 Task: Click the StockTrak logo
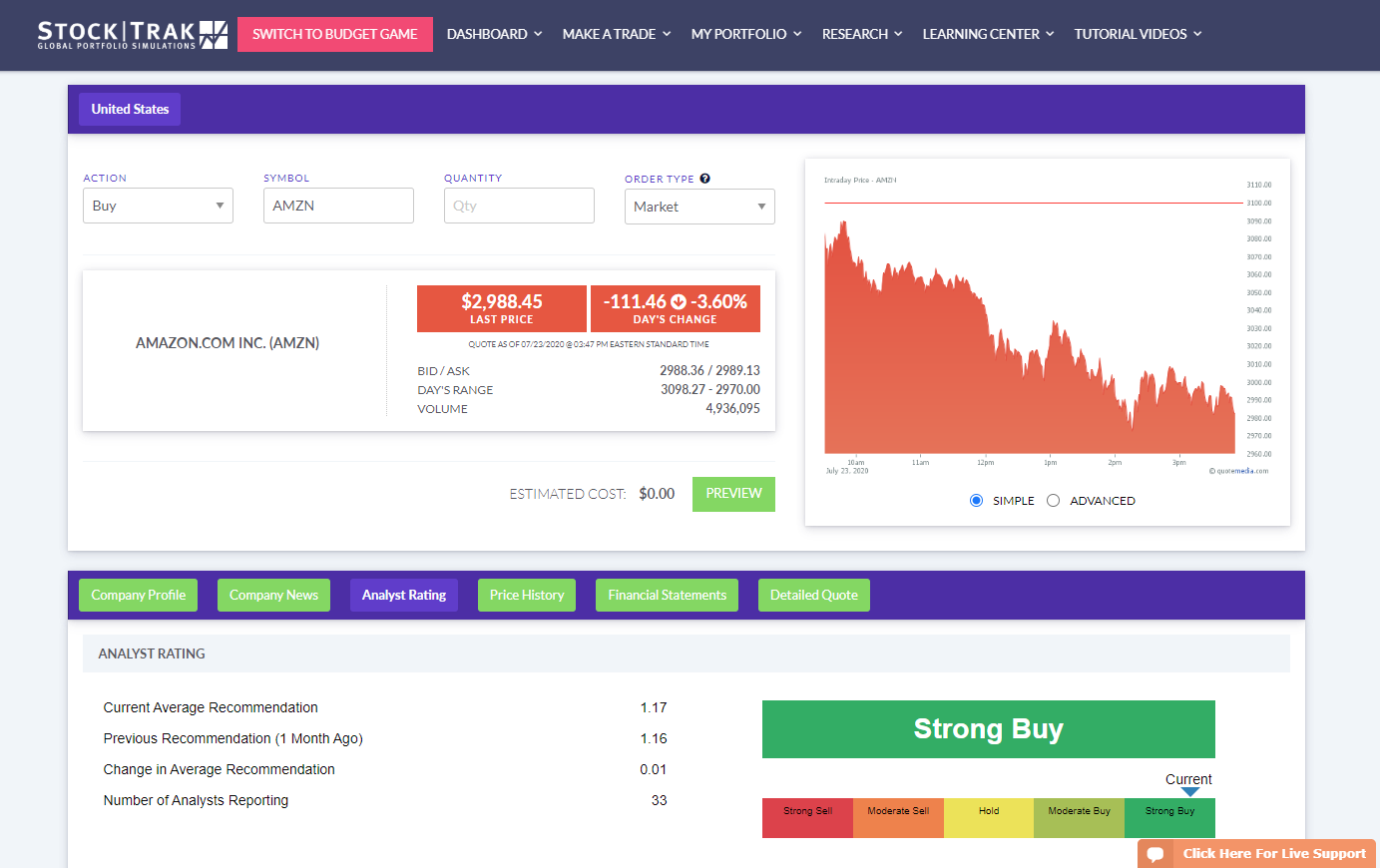pos(133,35)
